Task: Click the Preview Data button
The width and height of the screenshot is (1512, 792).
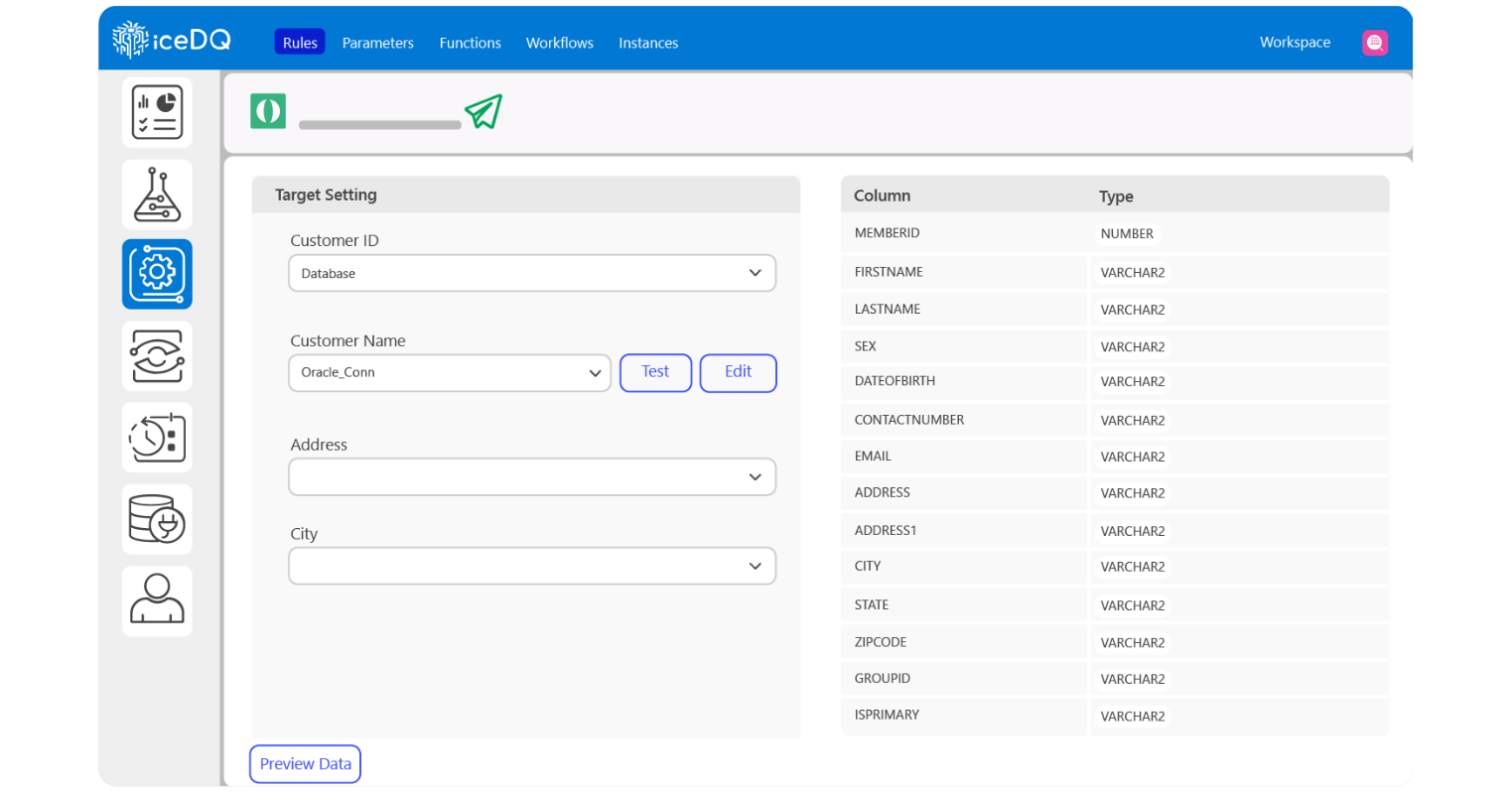Action: point(305,764)
